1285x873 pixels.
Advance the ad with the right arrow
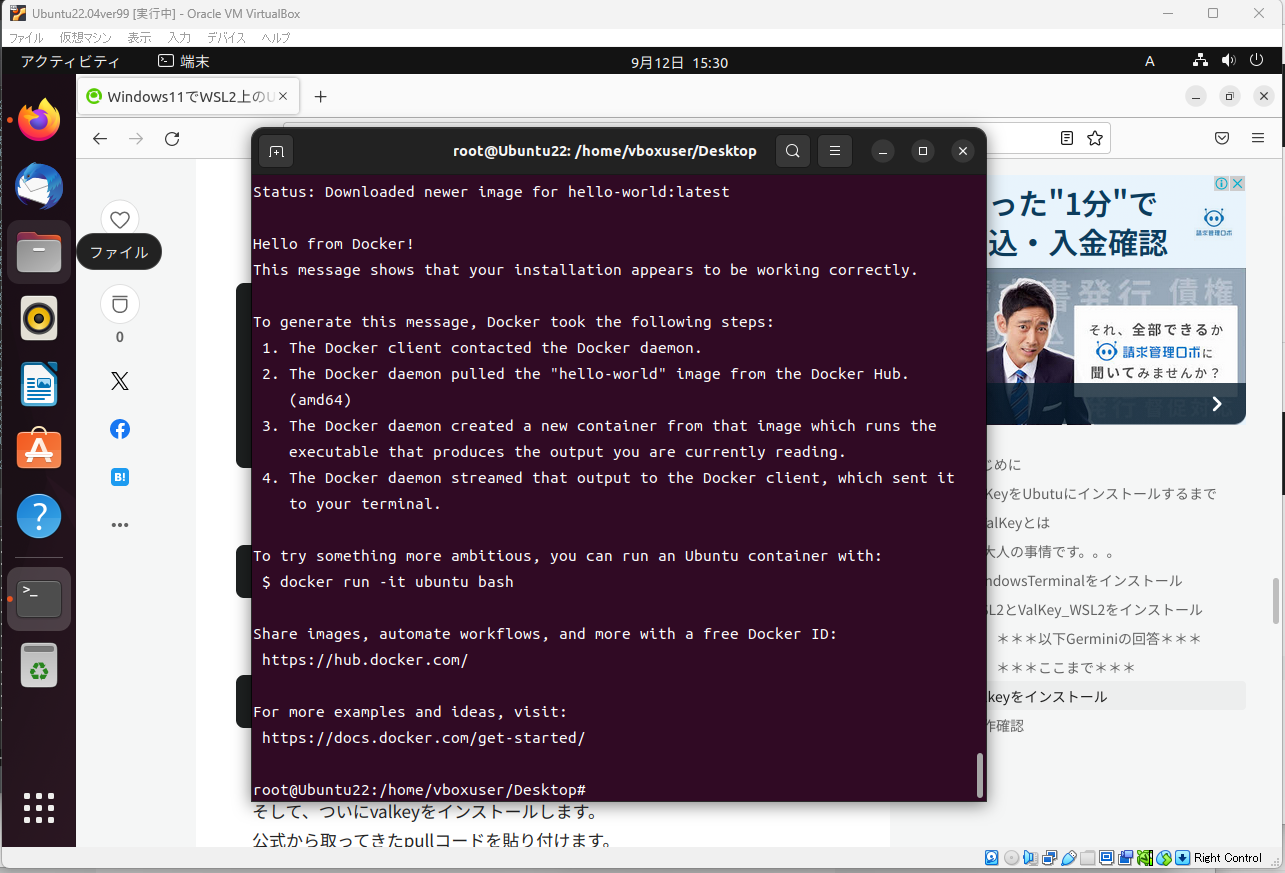click(1217, 404)
